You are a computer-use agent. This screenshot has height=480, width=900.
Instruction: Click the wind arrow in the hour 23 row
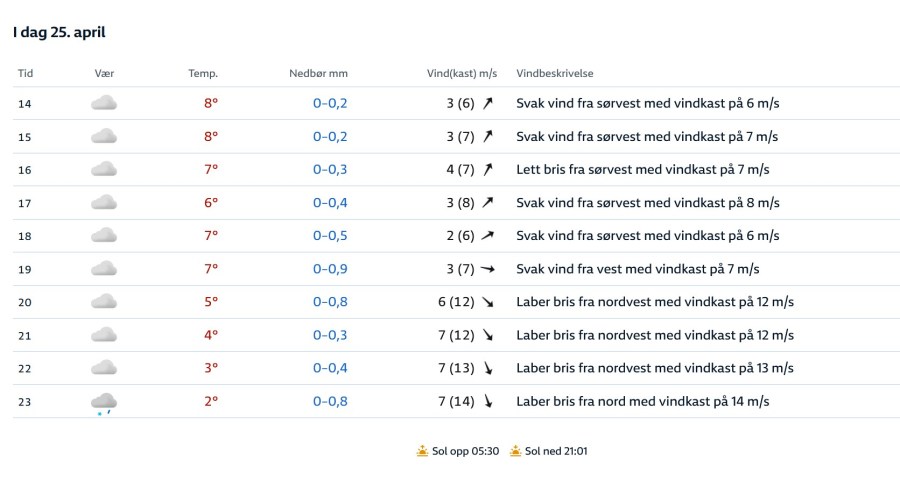click(x=488, y=402)
